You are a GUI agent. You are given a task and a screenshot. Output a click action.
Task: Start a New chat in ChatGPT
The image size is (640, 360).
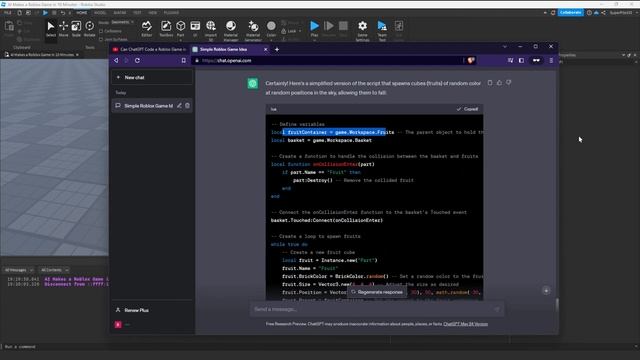tap(152, 77)
